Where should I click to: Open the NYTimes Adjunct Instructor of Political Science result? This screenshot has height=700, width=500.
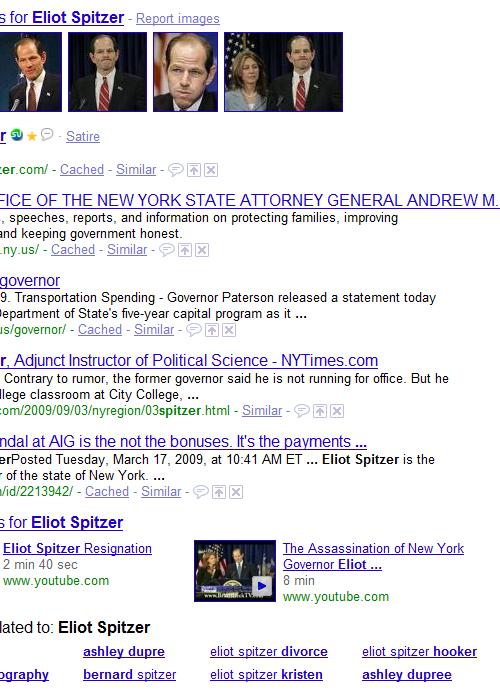[x=189, y=360]
